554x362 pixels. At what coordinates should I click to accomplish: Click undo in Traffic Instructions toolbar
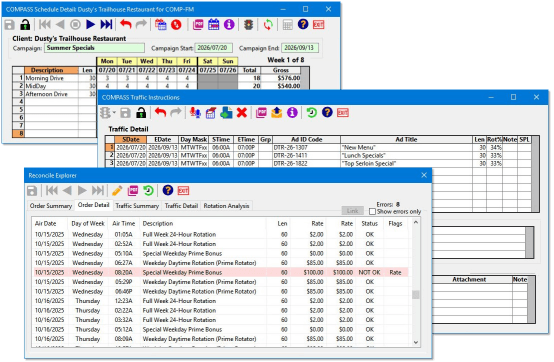pos(160,112)
